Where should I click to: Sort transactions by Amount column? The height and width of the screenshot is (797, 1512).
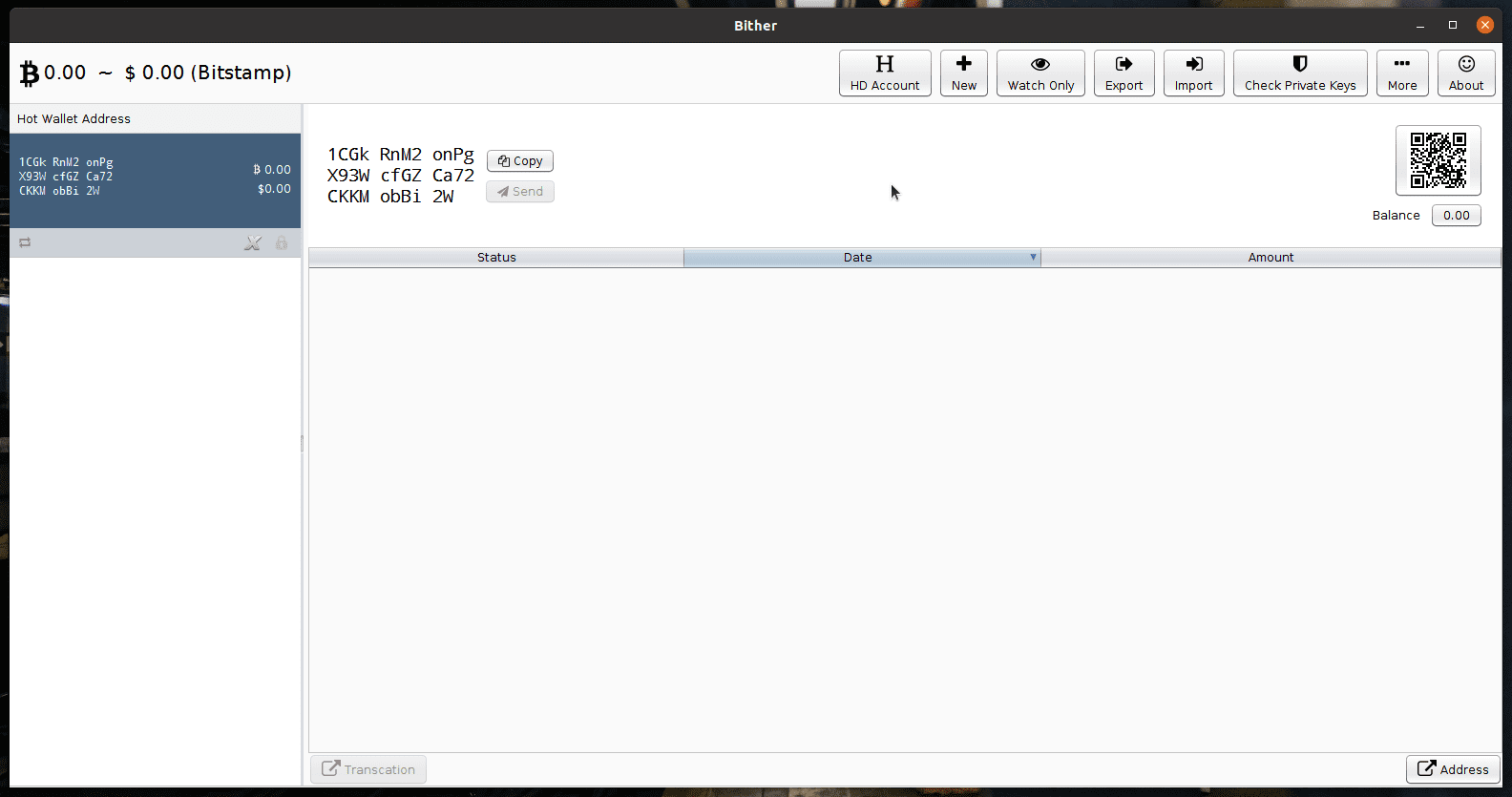(x=1270, y=258)
